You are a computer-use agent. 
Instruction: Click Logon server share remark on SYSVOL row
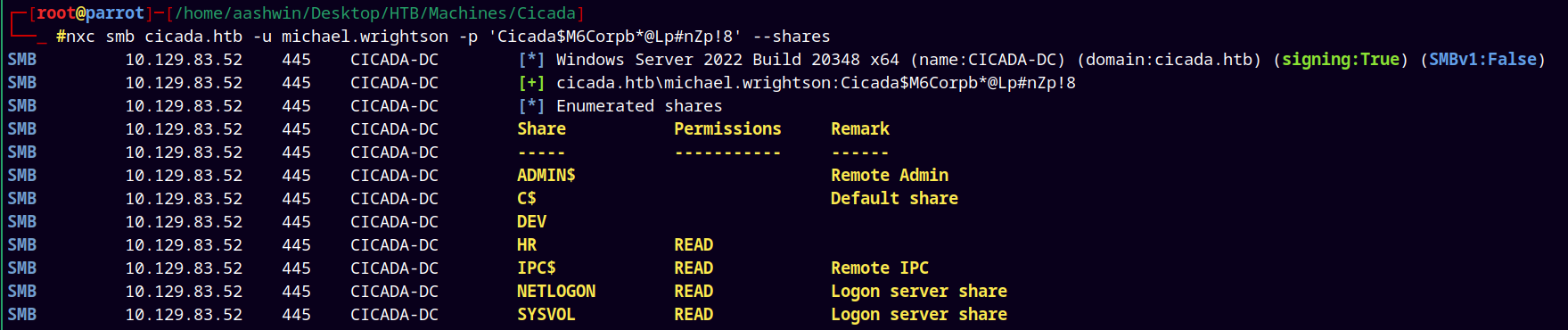click(919, 315)
